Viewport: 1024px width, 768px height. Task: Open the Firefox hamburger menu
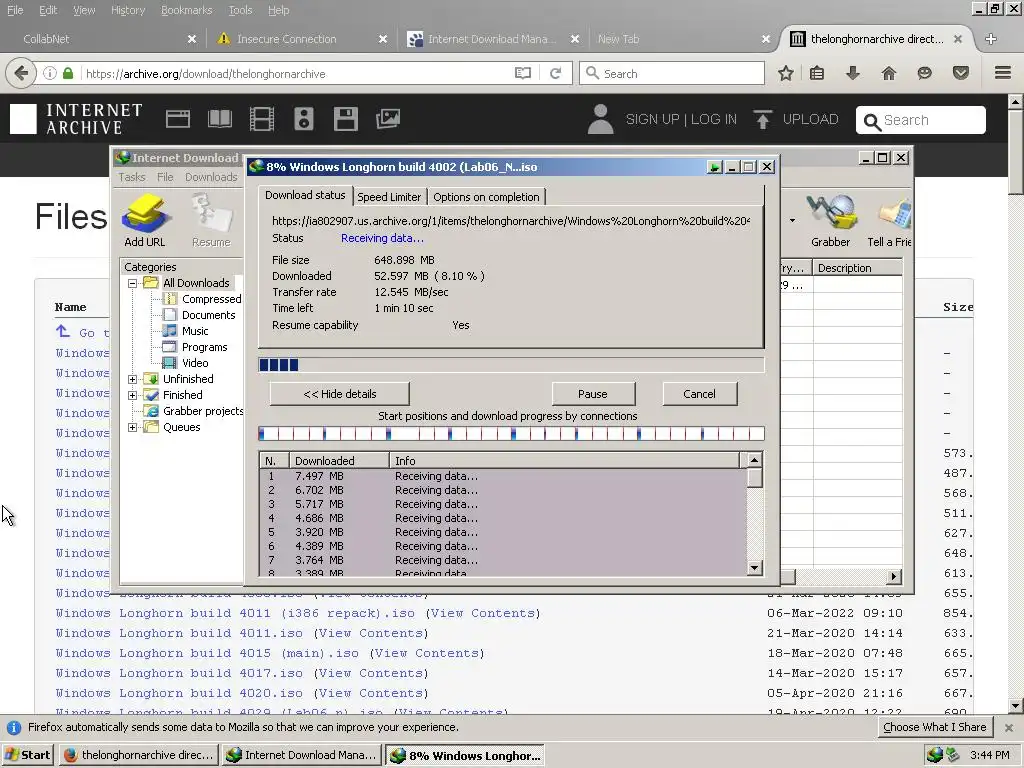[1003, 73]
